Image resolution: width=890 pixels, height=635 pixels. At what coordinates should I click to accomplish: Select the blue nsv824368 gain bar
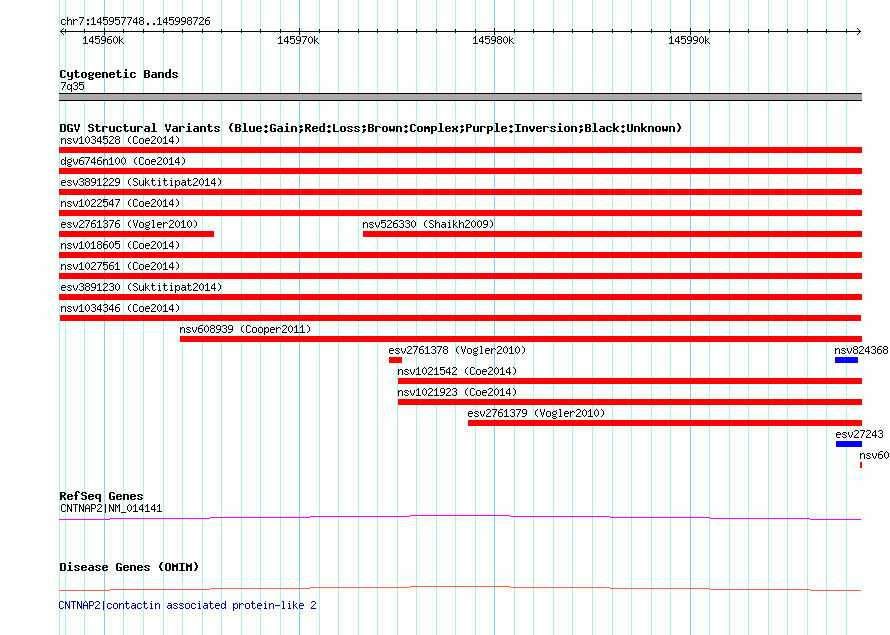click(x=846, y=360)
